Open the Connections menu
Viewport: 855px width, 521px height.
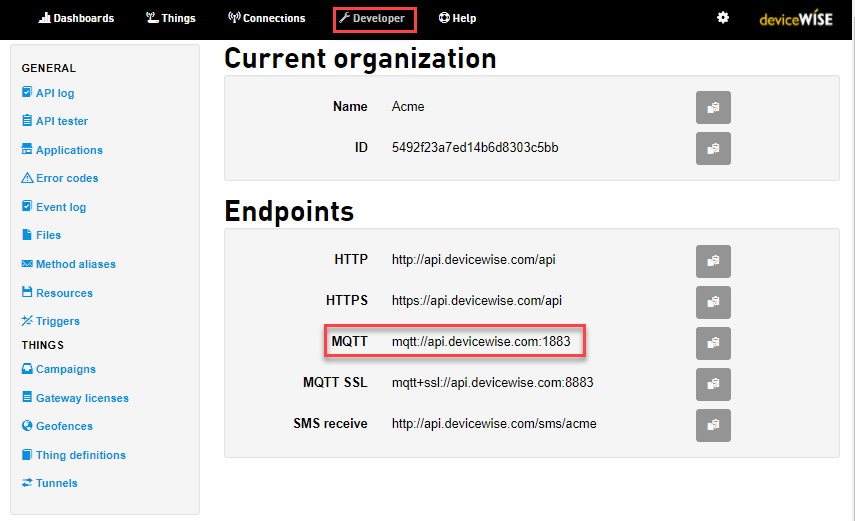(266, 18)
